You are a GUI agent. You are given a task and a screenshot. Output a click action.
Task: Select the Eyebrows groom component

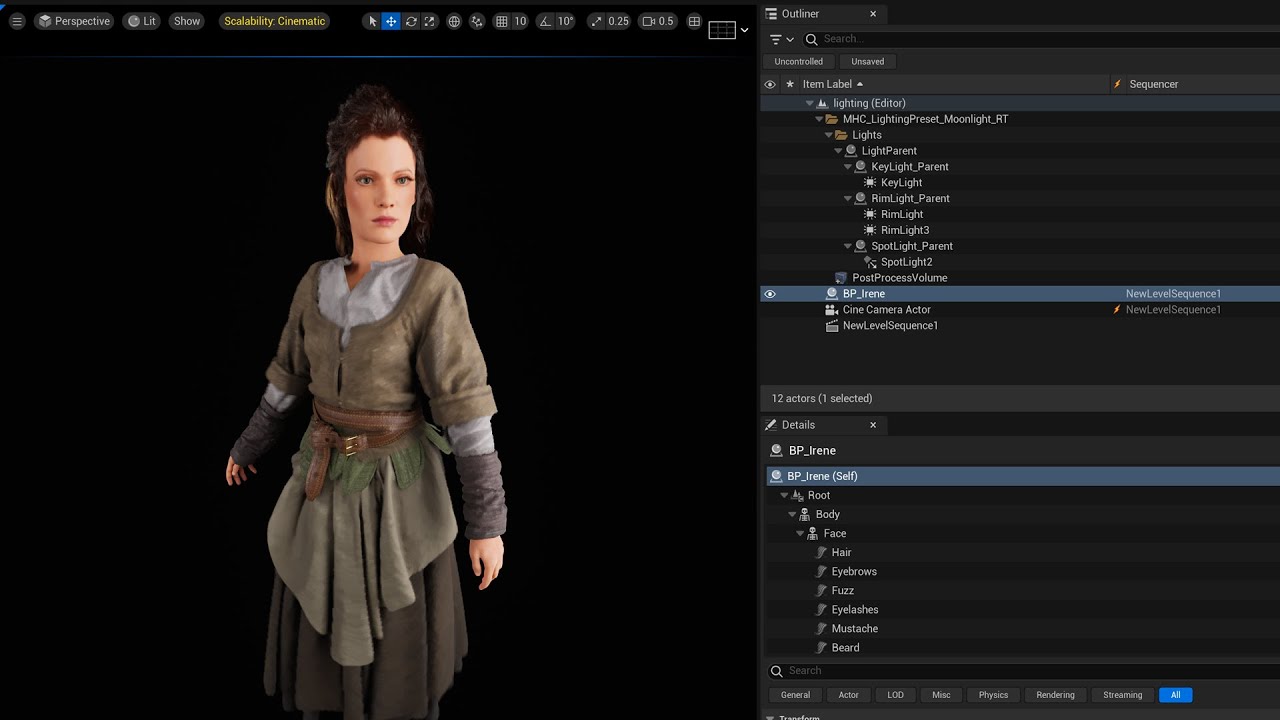[854, 571]
